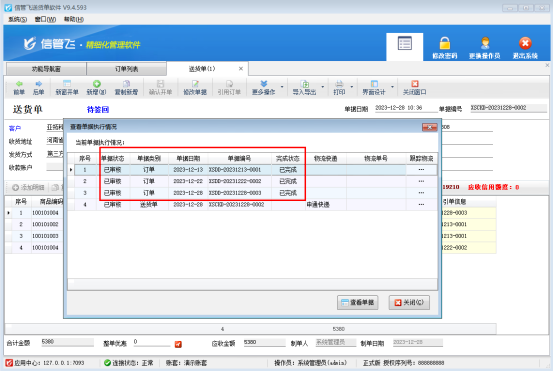The height and width of the screenshot is (371, 553).
Task: Switch to the 订单列表 tab
Action: tap(127, 69)
